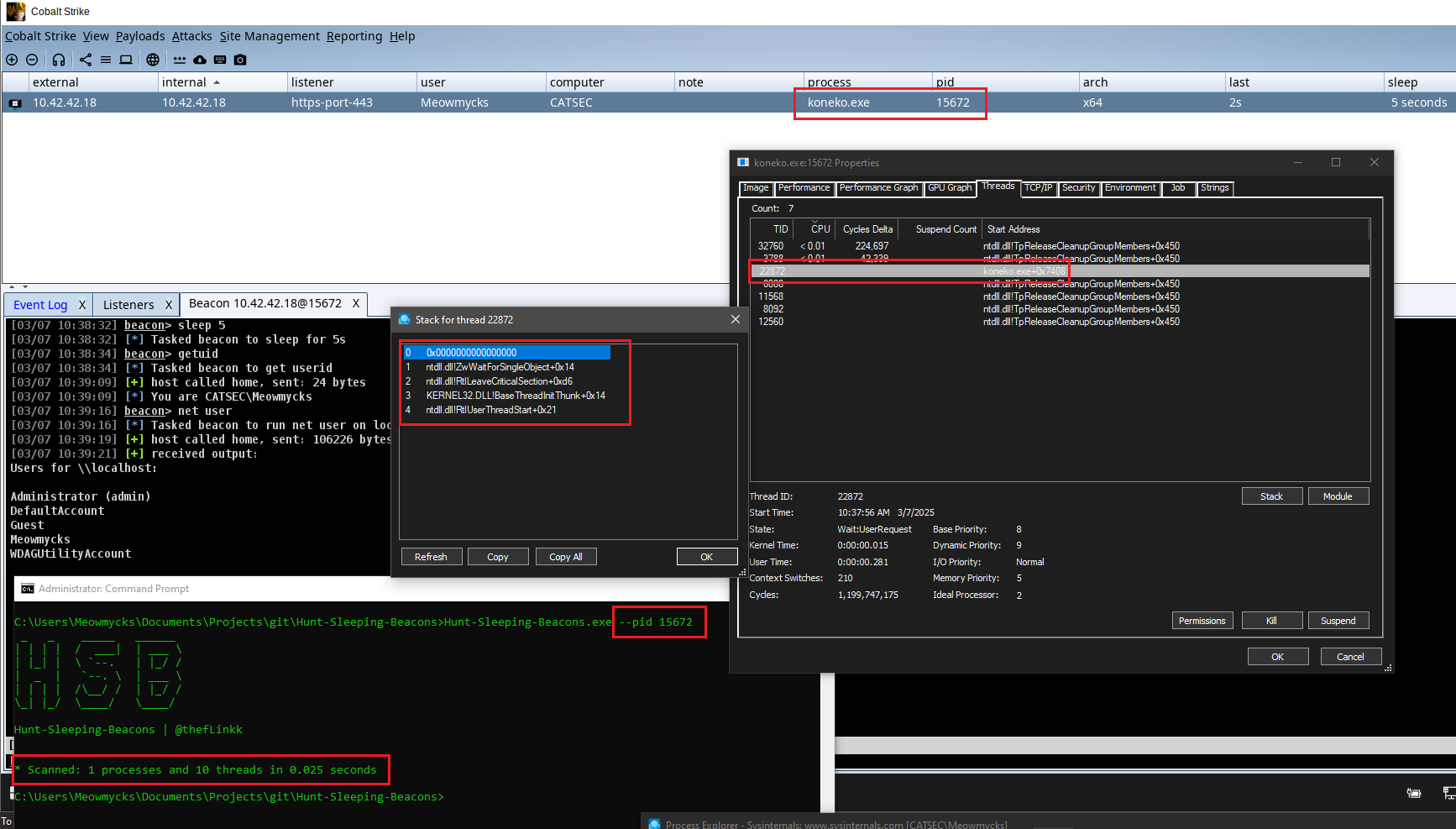Close the Event Log tab
1456x829 pixels.
coord(82,305)
